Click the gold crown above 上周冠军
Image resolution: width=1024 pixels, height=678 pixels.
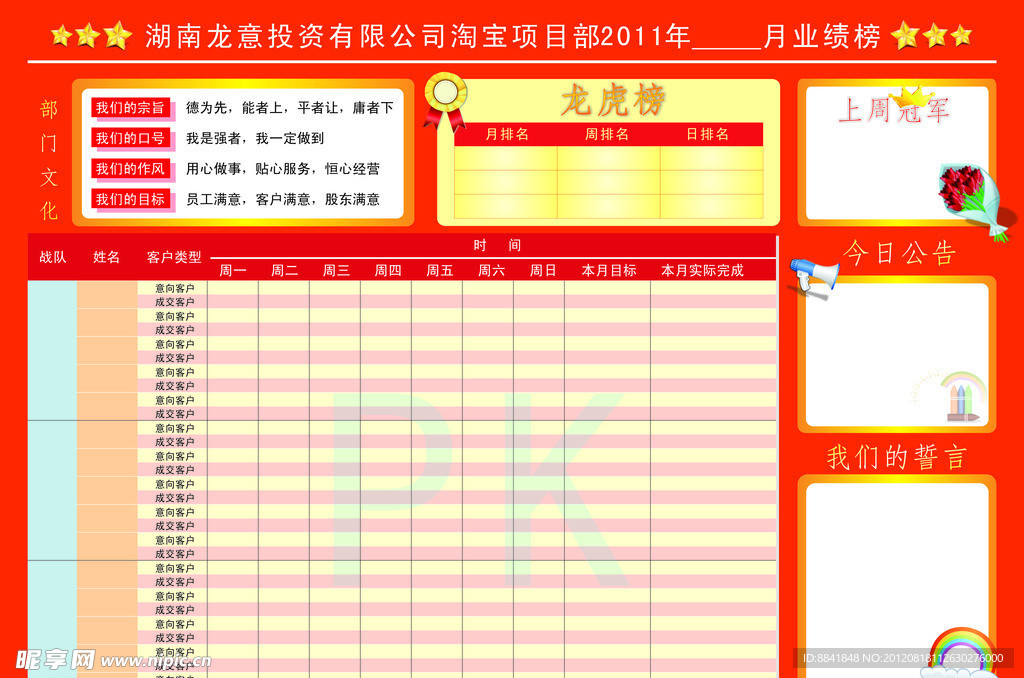point(912,97)
